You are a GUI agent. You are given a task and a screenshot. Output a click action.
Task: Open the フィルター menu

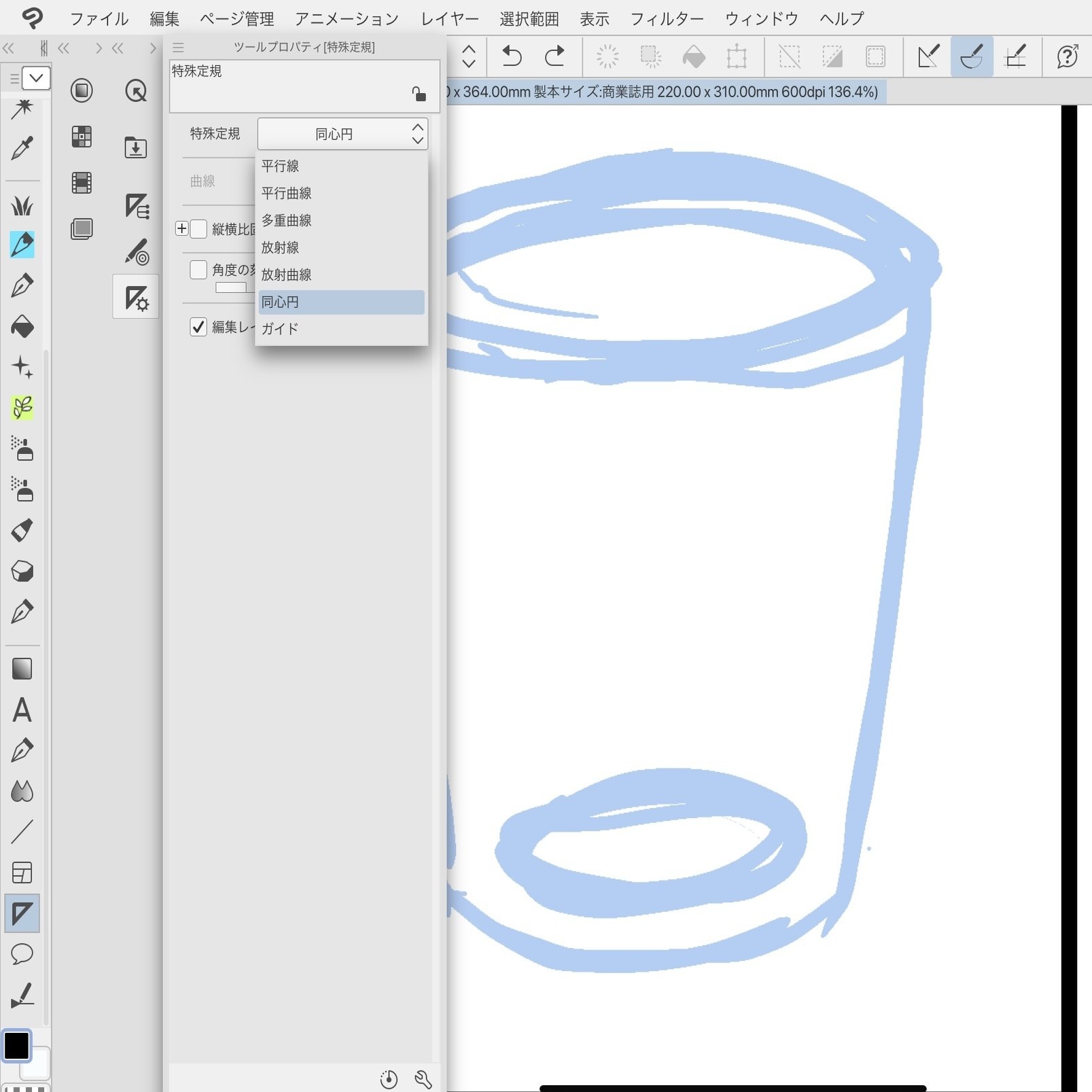pos(667,18)
